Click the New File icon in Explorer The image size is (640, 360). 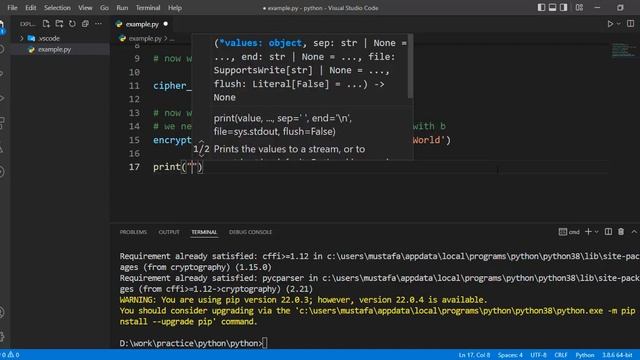[46, 24]
